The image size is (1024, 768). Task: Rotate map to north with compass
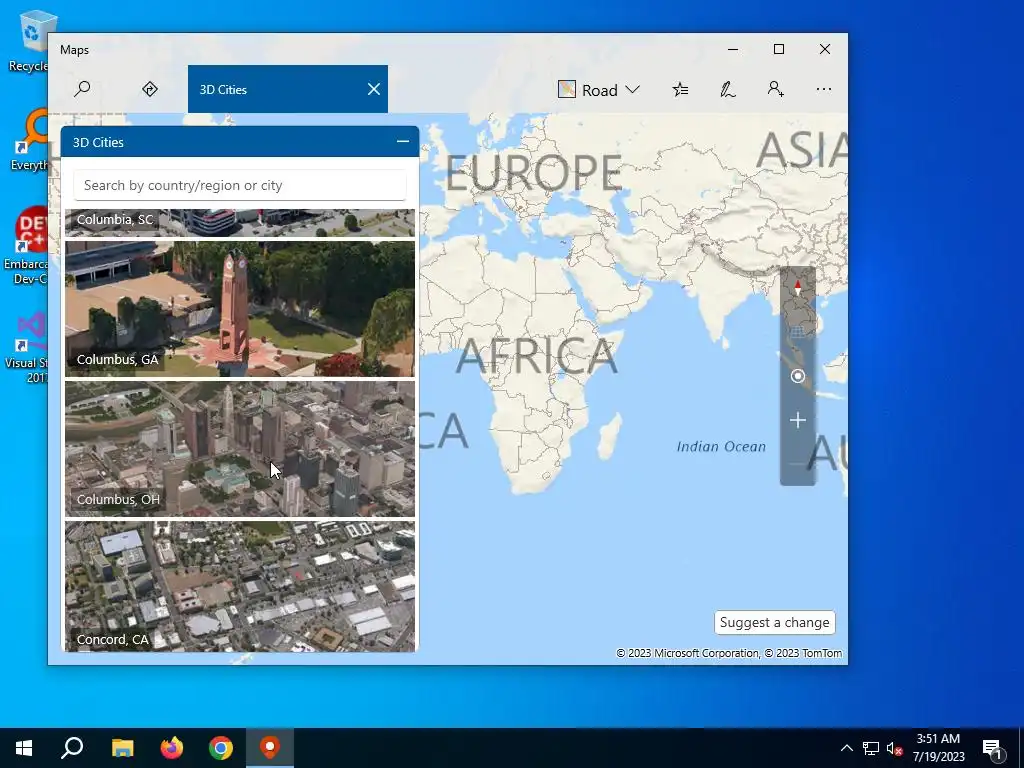(x=797, y=287)
